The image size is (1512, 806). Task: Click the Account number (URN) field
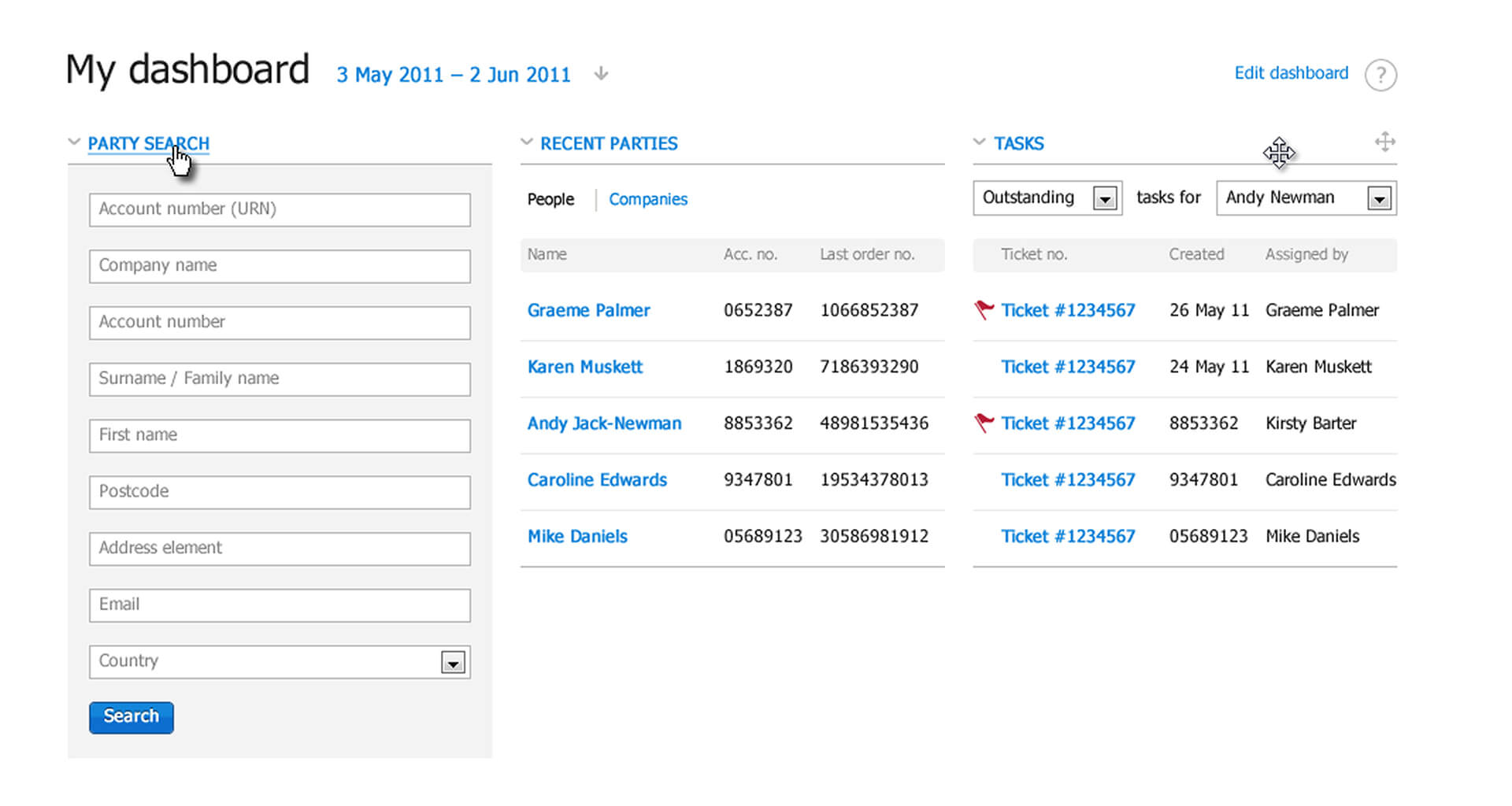tap(280, 209)
